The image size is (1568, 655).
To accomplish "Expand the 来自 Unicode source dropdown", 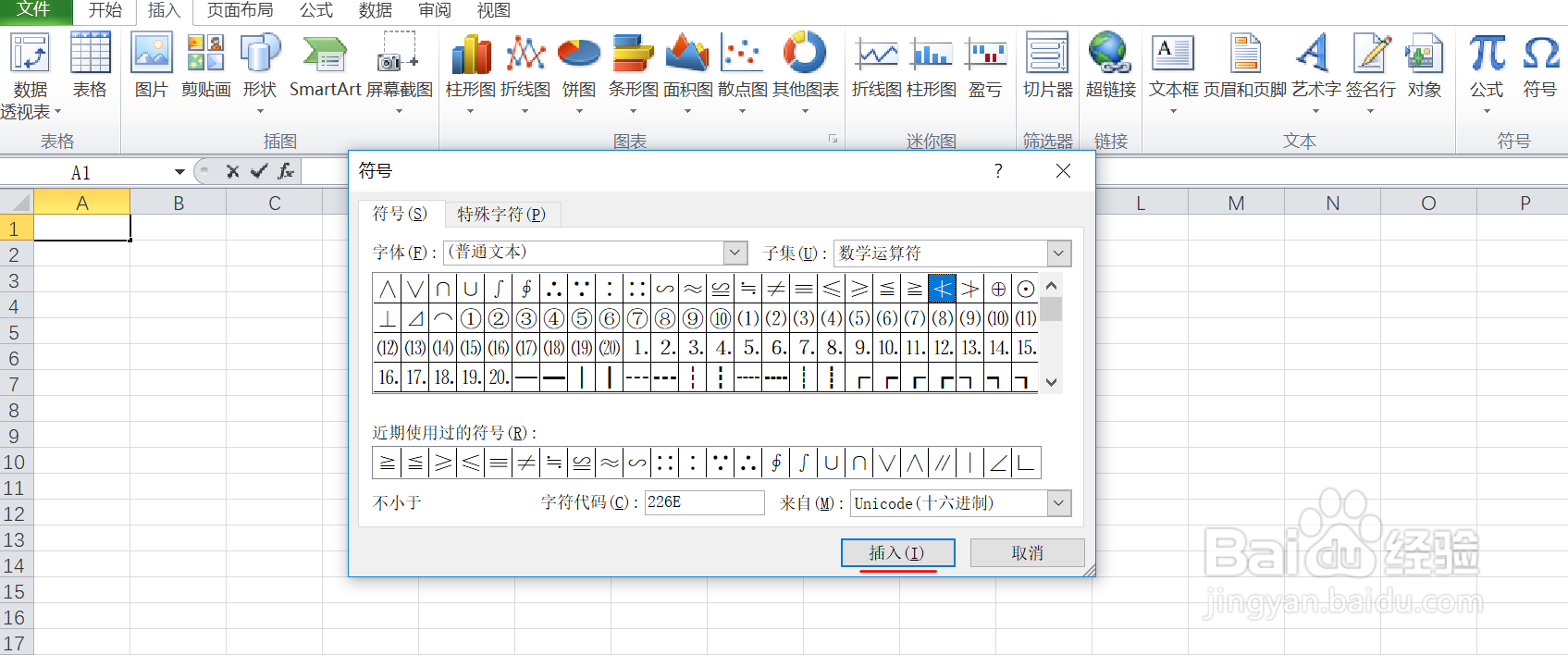I will coord(1059,503).
